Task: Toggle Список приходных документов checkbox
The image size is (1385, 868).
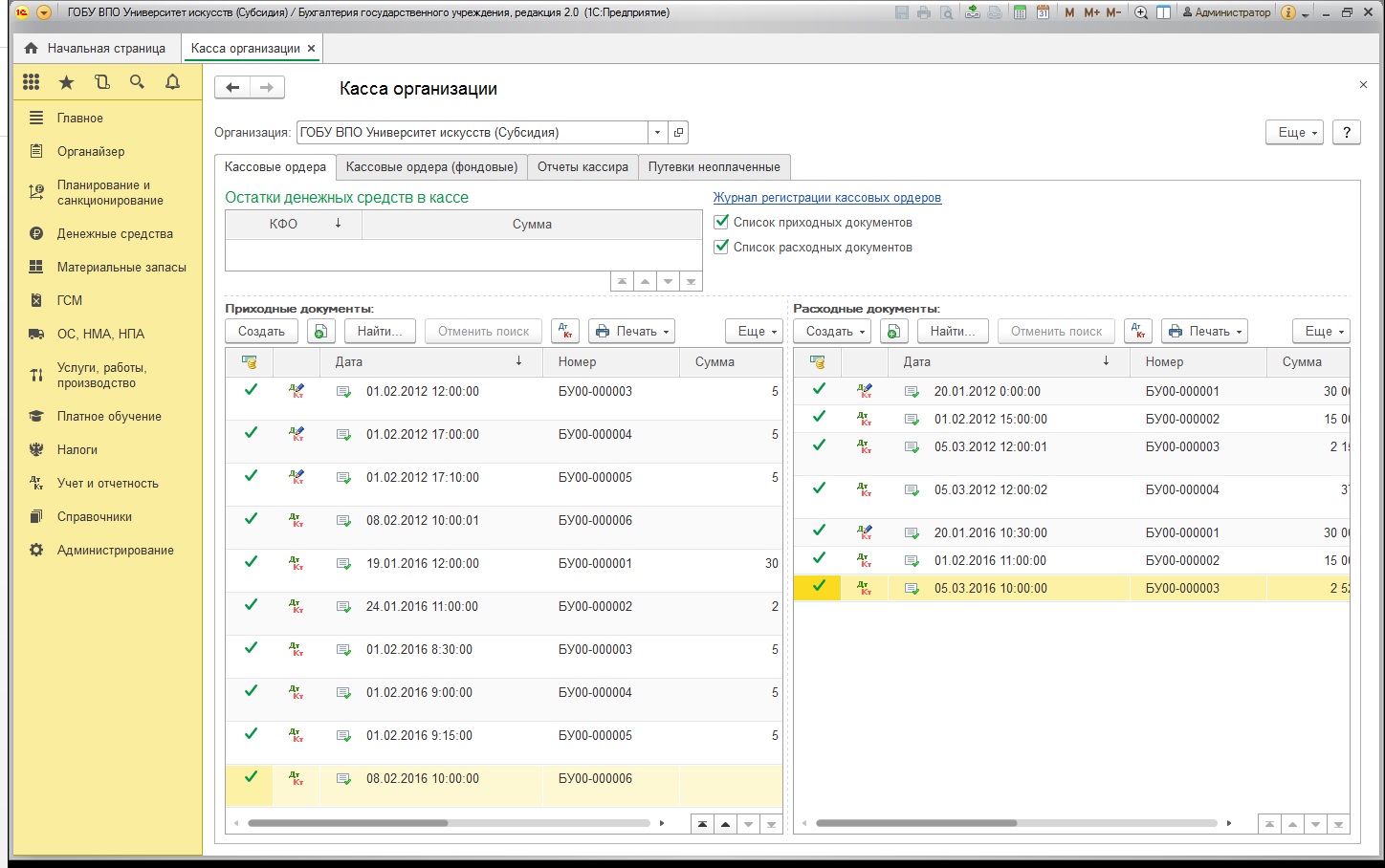Action: 722,222
